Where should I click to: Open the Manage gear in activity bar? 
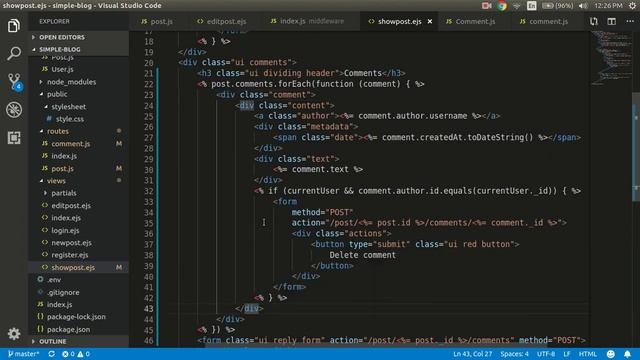coord(14,334)
